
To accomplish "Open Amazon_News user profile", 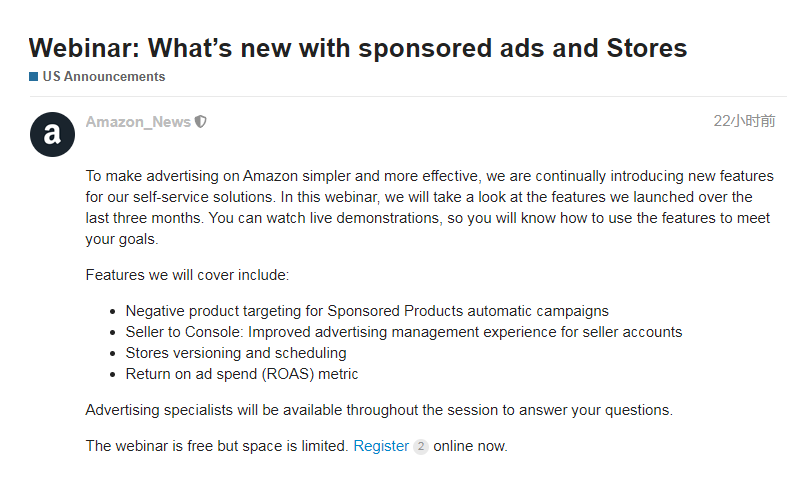I will [138, 122].
